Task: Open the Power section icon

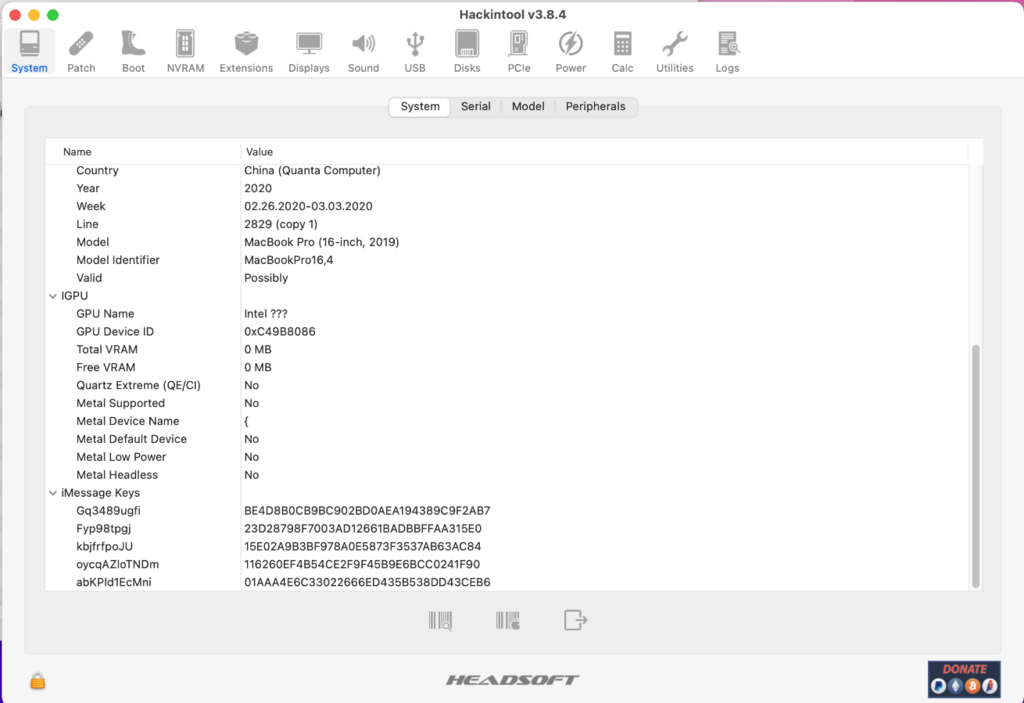Action: click(x=570, y=51)
